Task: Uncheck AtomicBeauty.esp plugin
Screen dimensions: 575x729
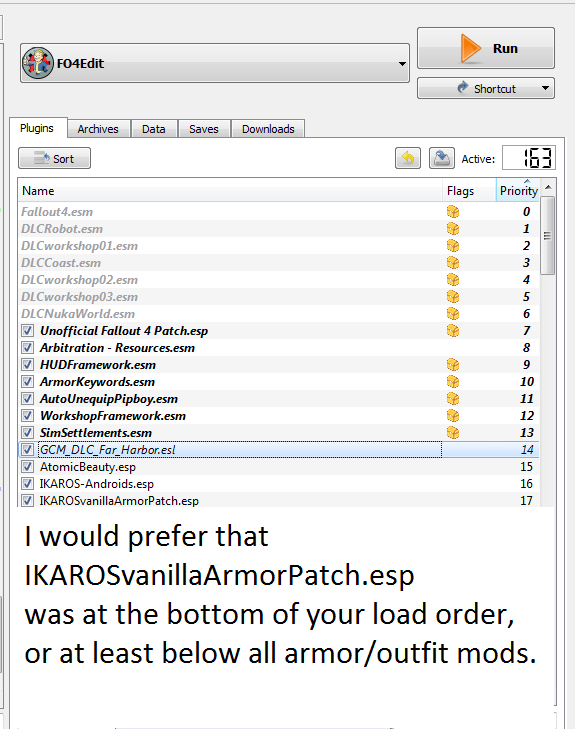Action: coord(27,467)
